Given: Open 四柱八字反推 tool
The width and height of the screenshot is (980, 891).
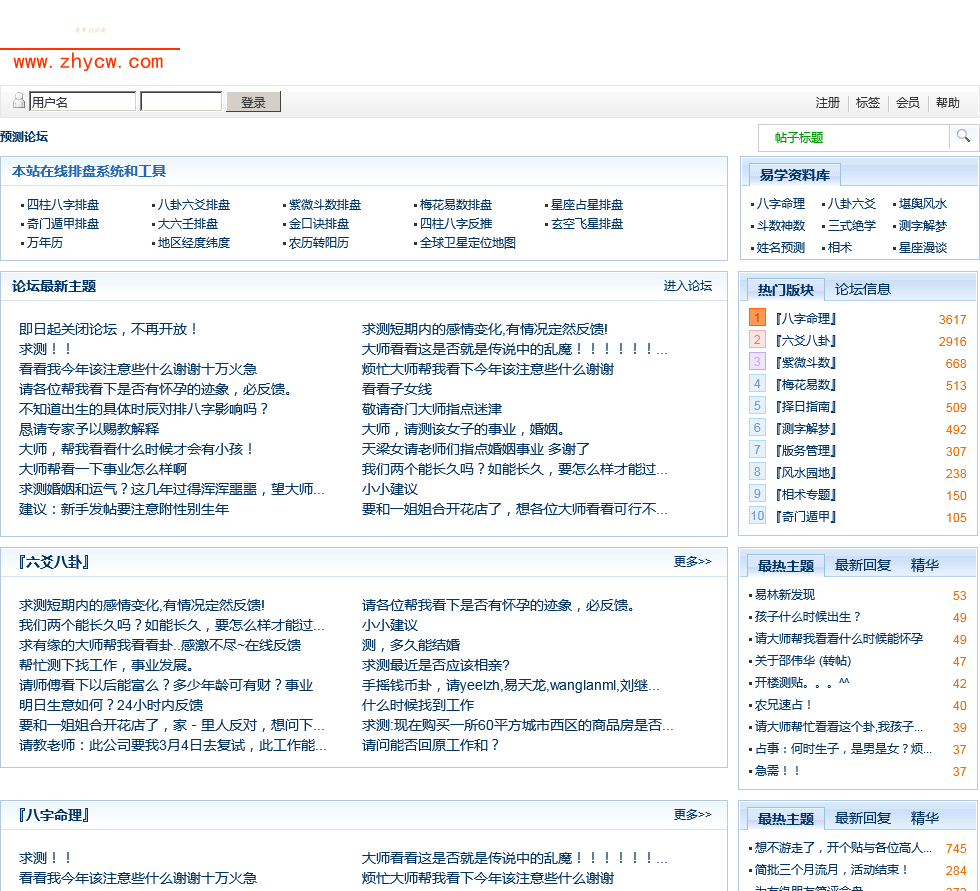Looking at the screenshot, I should click(456, 224).
